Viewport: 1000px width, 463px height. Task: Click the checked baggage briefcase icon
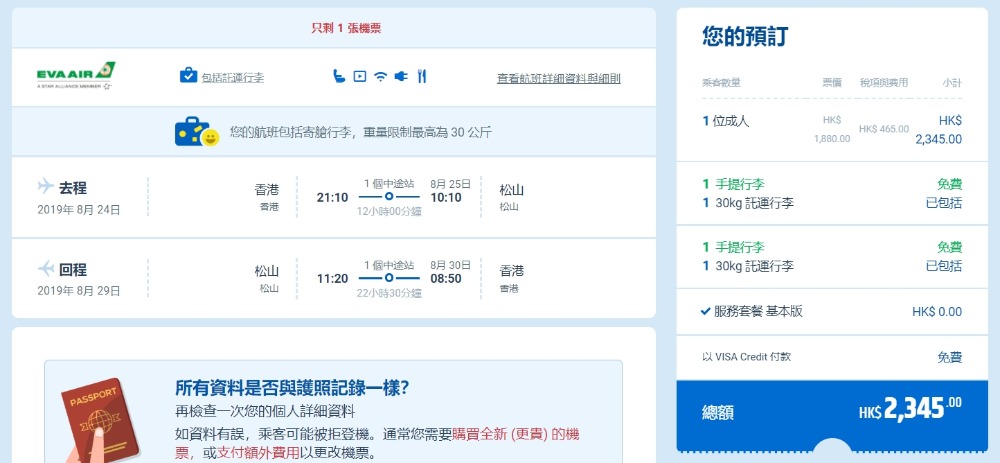[x=188, y=76]
